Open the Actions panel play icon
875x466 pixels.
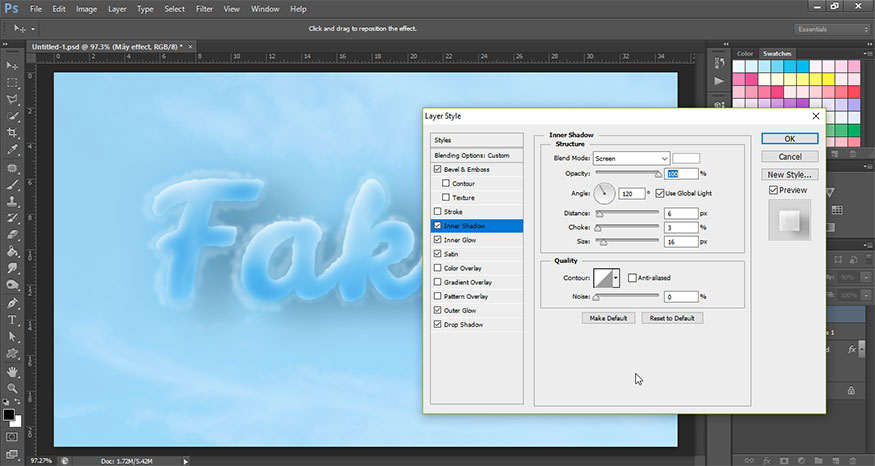[719, 81]
